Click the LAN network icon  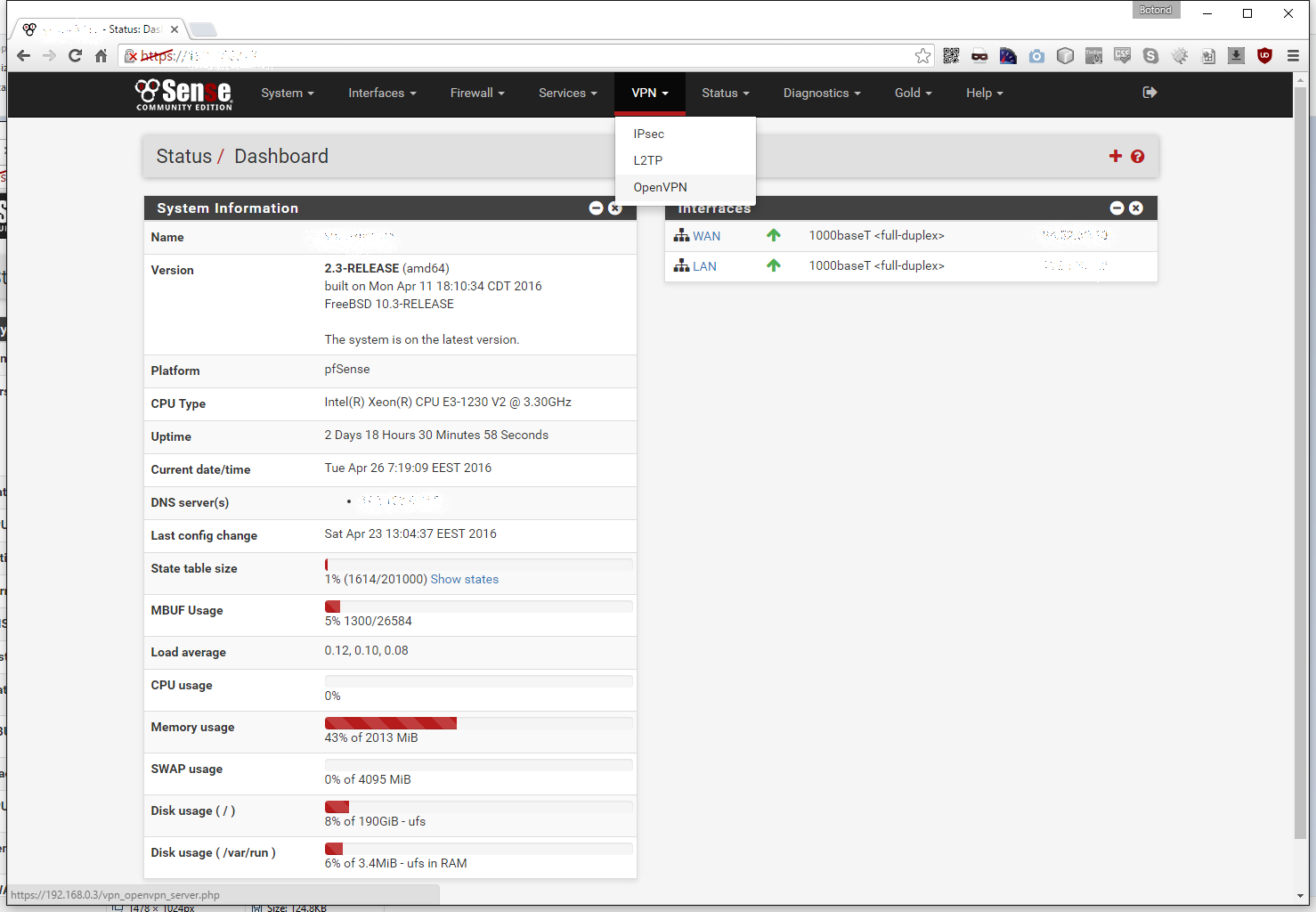tap(681, 265)
